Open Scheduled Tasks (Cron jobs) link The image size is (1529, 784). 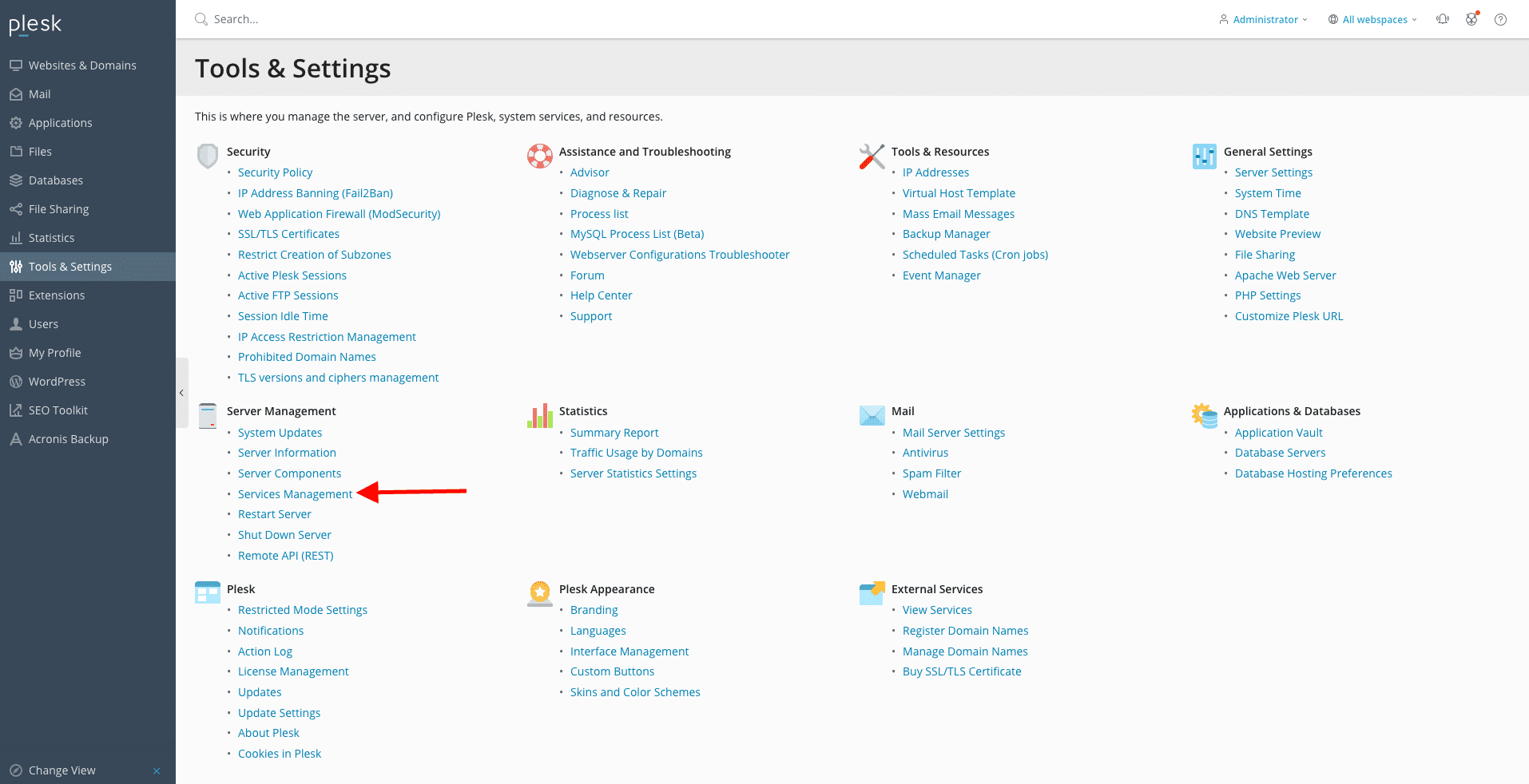[975, 255]
